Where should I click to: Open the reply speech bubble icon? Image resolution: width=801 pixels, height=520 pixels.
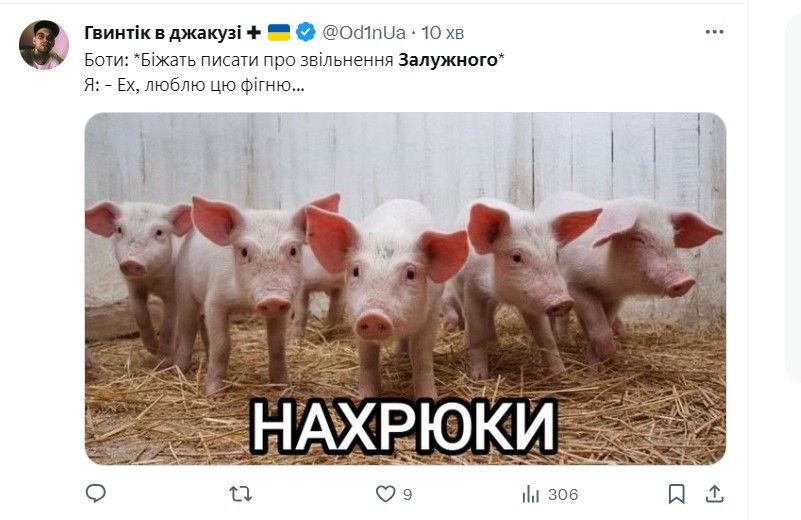tap(96, 493)
